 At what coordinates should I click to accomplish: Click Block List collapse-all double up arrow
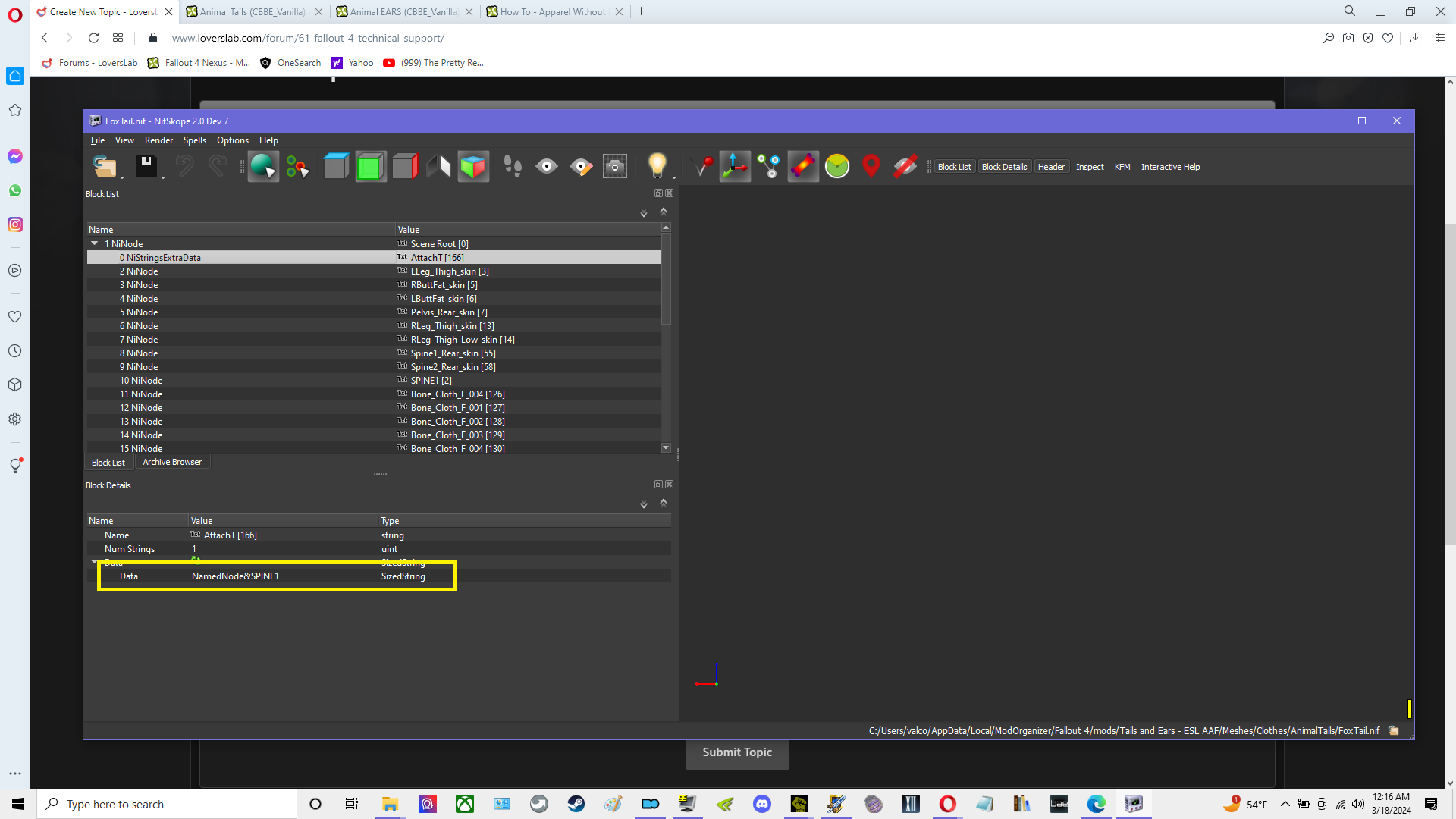point(664,211)
